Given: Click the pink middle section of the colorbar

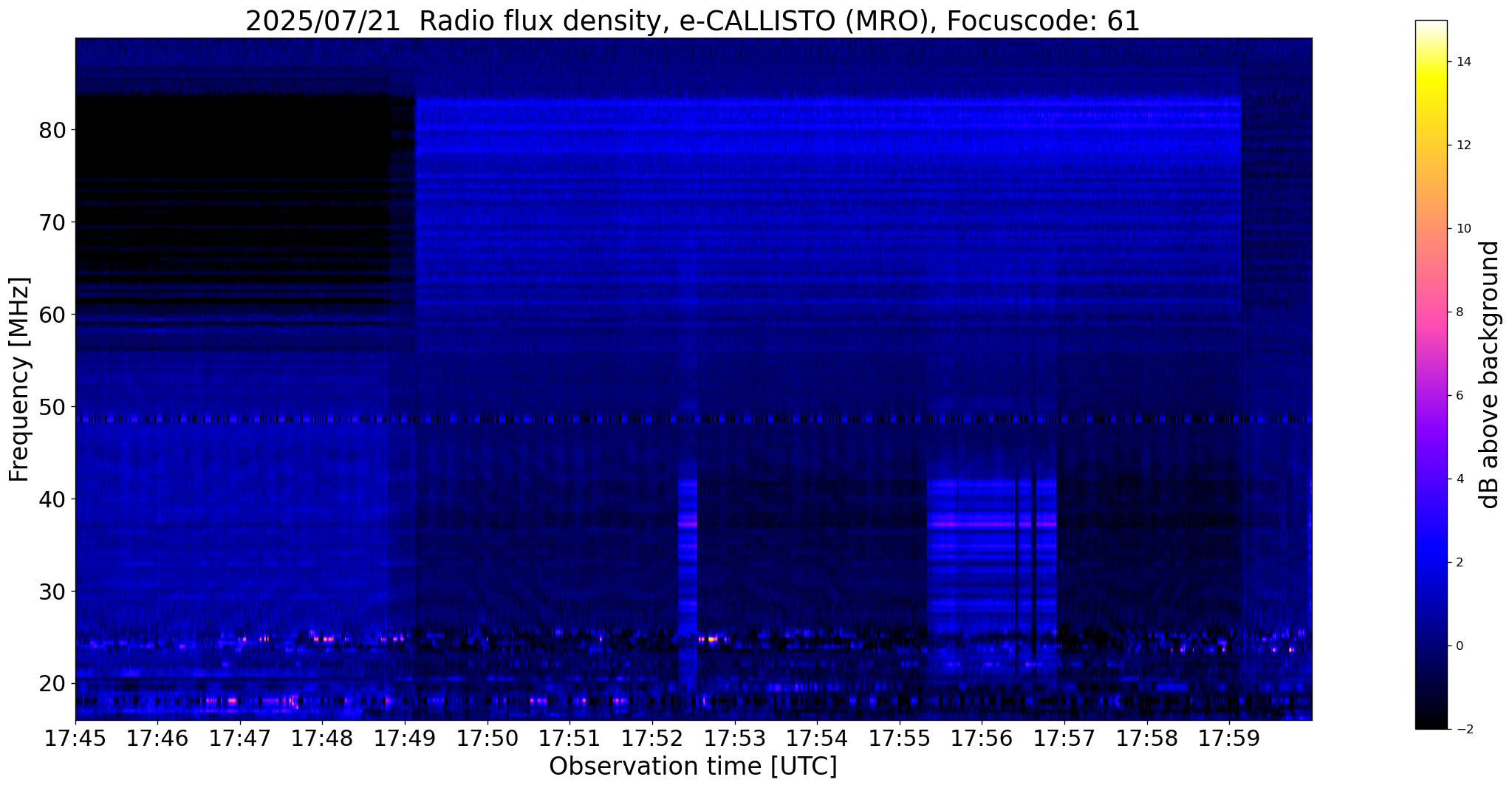Looking at the screenshot, I should 1431,310.
